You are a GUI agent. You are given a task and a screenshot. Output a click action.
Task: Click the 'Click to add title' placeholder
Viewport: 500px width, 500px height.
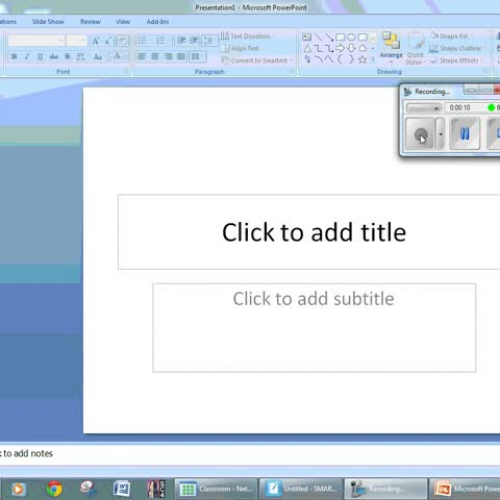click(314, 232)
